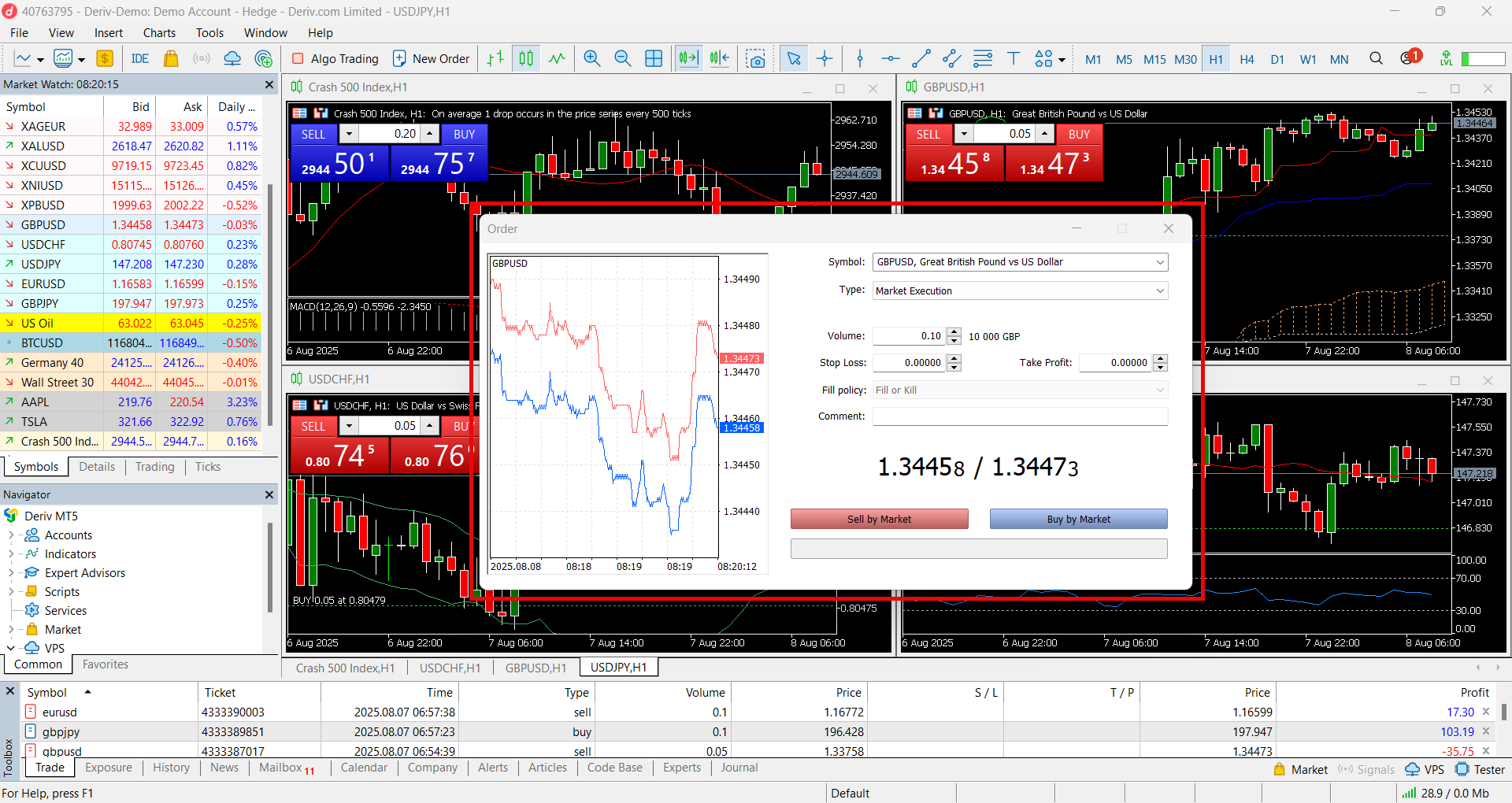Viewport: 1512px width, 803px height.
Task: Open the Type dropdown showing Market Execution
Action: pyautogui.click(x=1160, y=291)
